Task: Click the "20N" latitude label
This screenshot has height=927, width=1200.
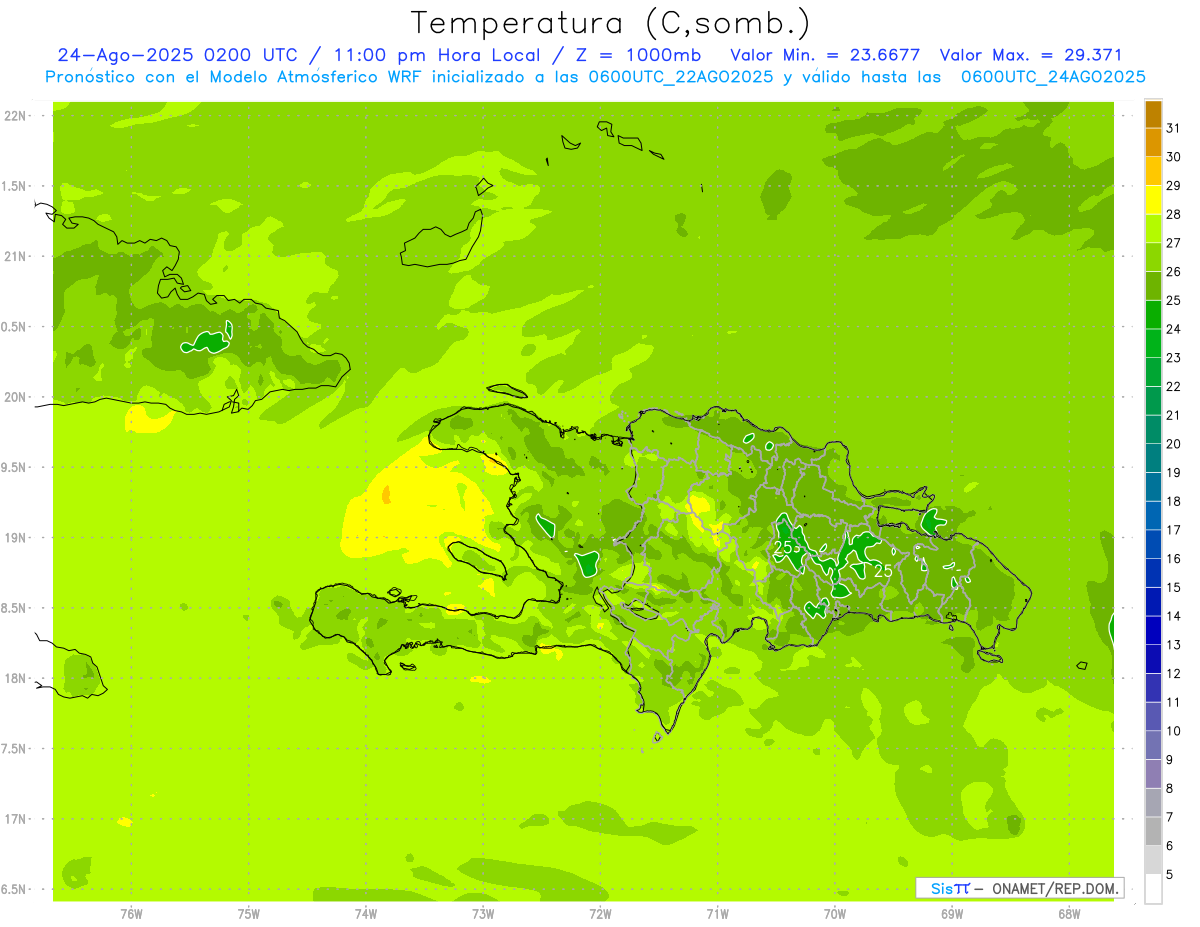Action: coord(14,397)
